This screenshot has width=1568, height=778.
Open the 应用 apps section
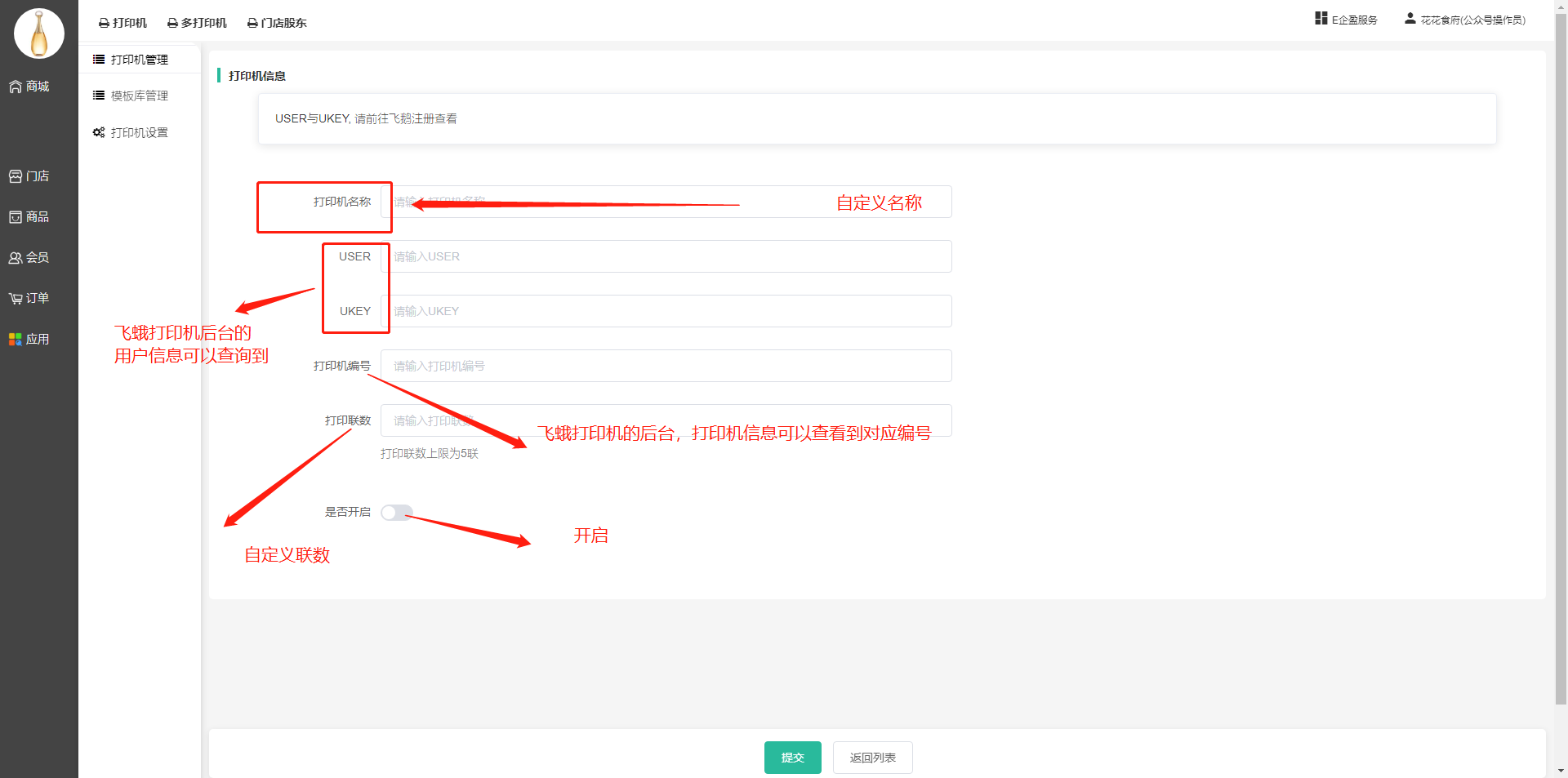coord(29,340)
